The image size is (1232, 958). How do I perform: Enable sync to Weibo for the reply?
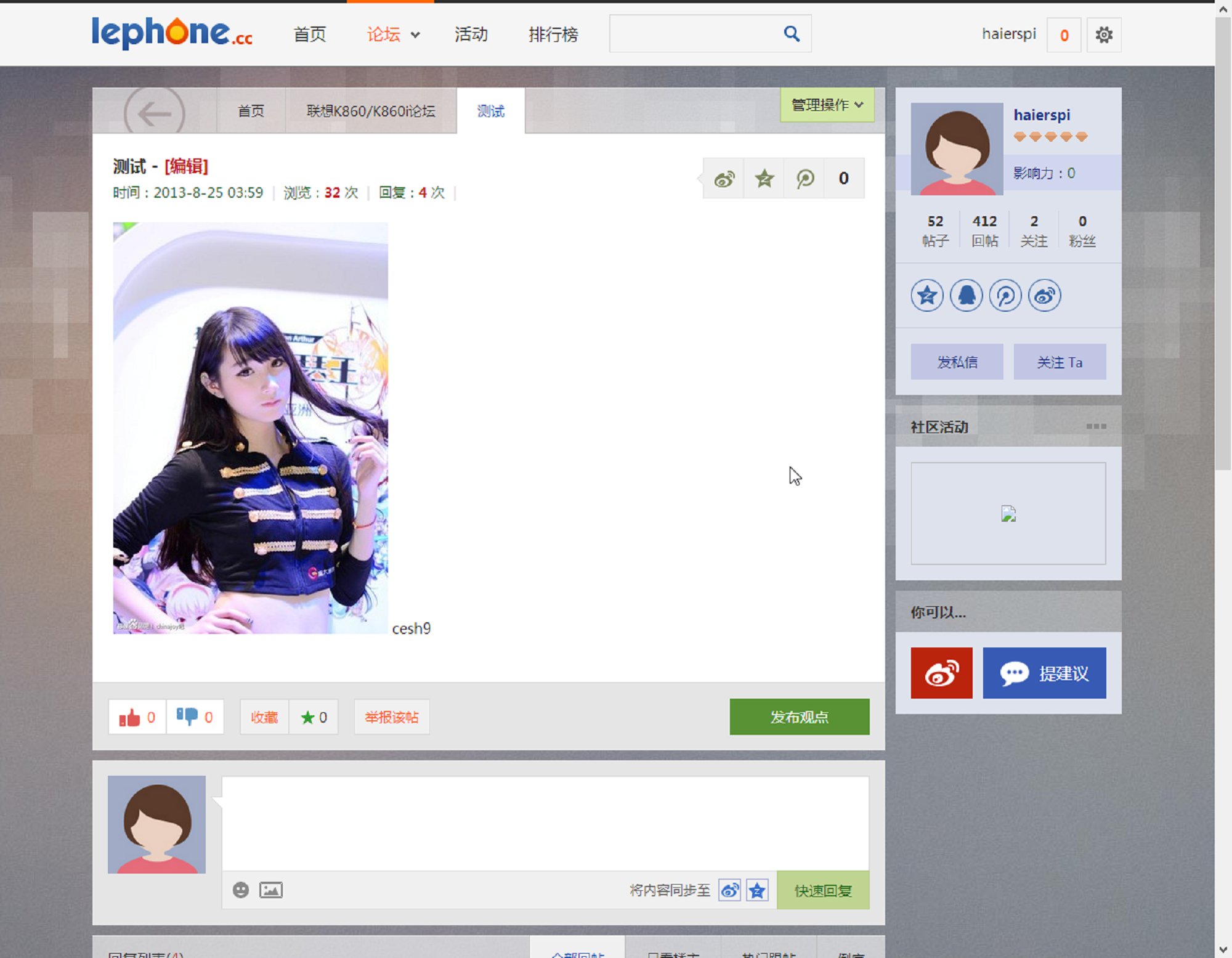[x=730, y=890]
